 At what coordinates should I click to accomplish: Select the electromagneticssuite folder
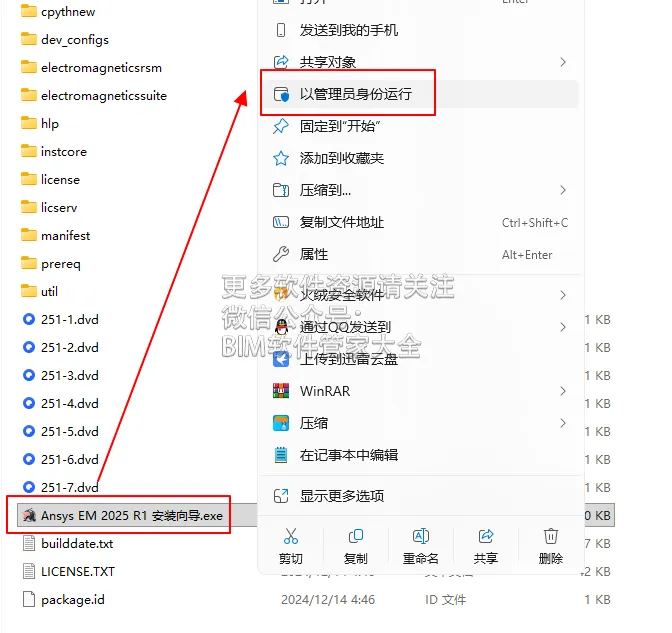tap(104, 96)
